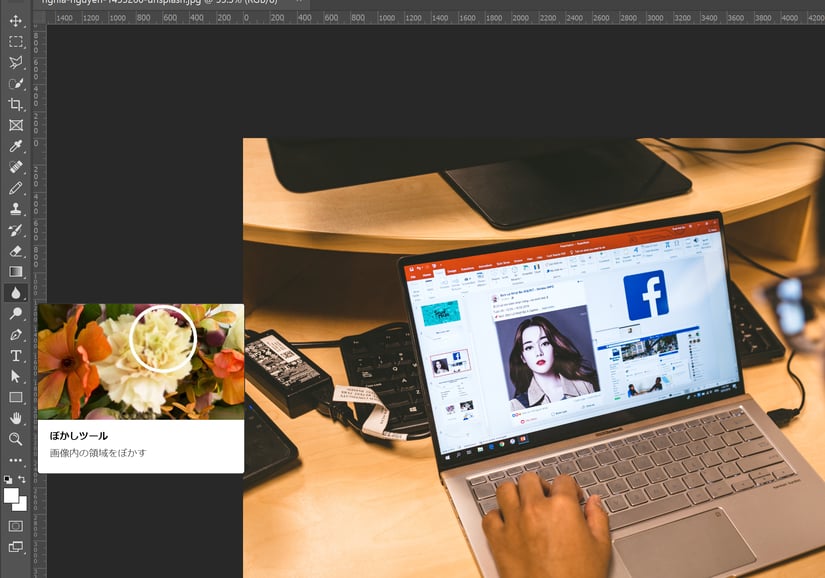Image resolution: width=825 pixels, height=578 pixels.
Task: Select the Eraser tool
Action: pyautogui.click(x=16, y=251)
